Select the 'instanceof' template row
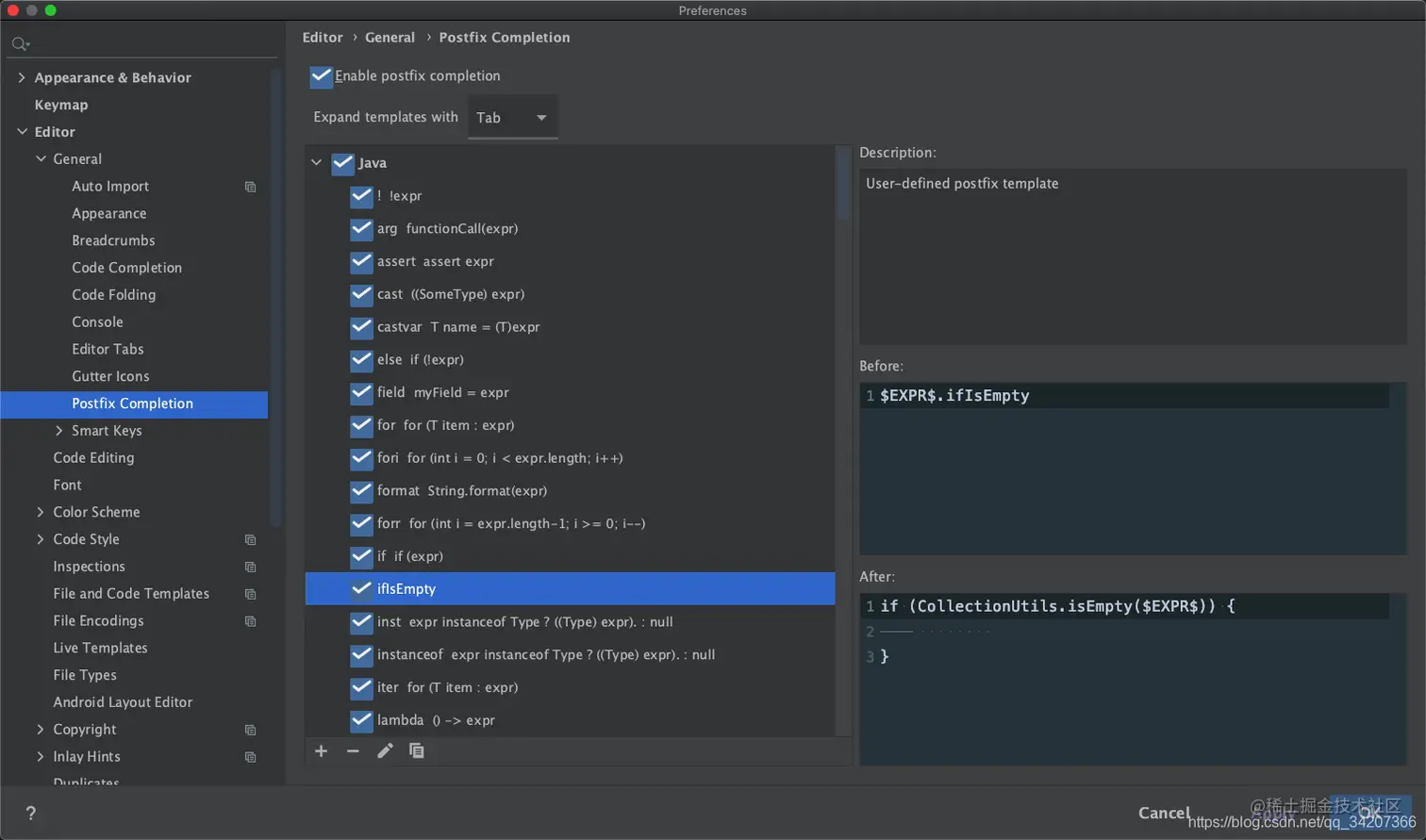The height and width of the screenshot is (840, 1426). coord(570,654)
